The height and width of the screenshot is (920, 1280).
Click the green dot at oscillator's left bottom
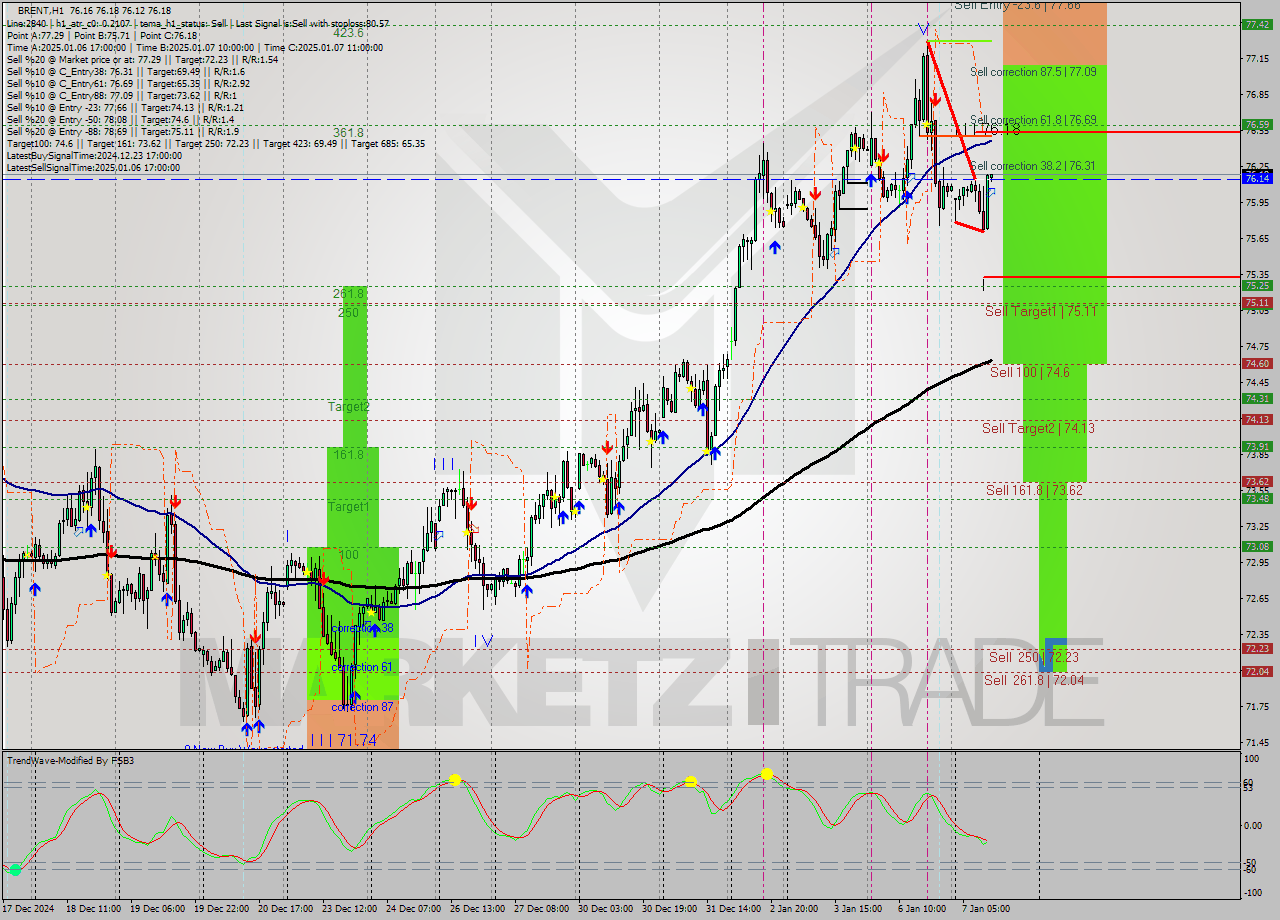(15, 870)
